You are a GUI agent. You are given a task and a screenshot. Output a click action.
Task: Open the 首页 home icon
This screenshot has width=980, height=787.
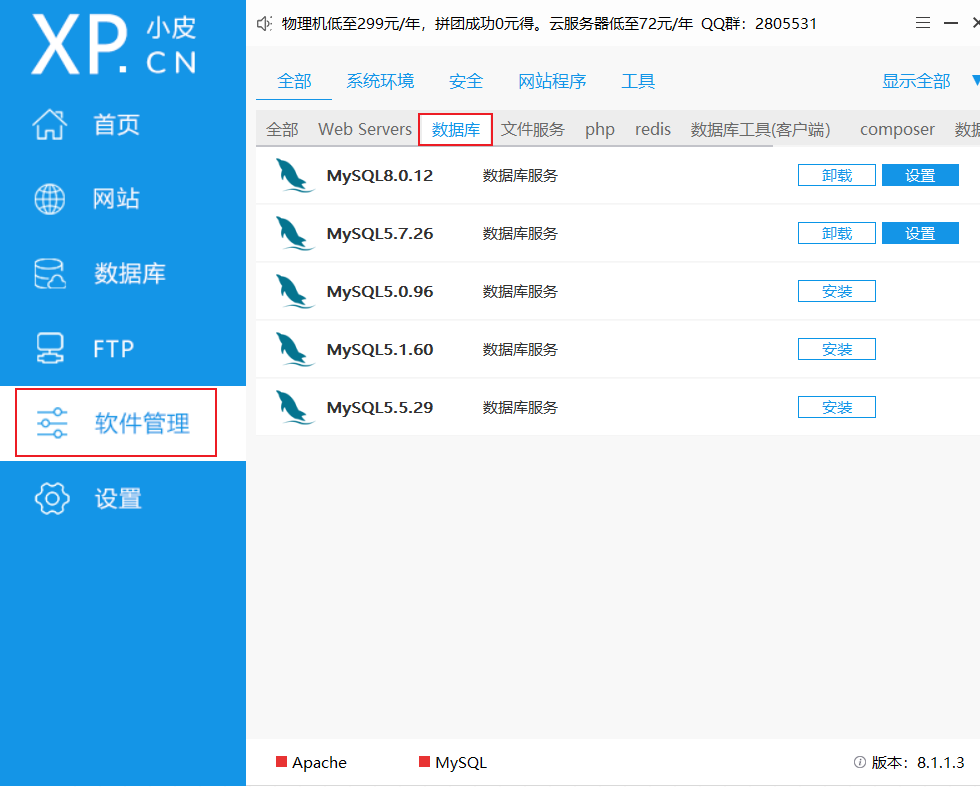(x=50, y=124)
